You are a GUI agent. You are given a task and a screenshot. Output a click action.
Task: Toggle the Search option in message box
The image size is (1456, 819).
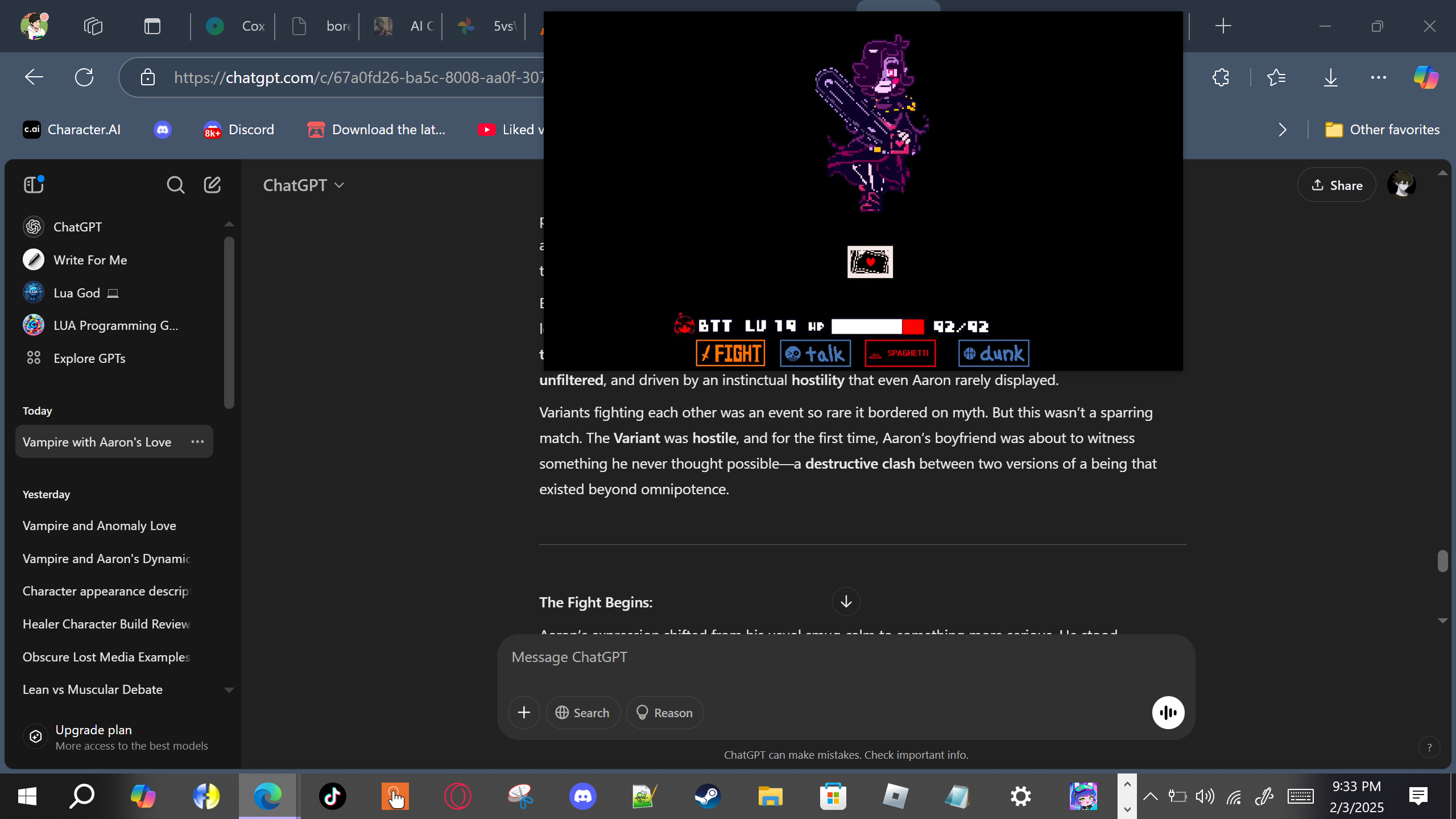583,713
